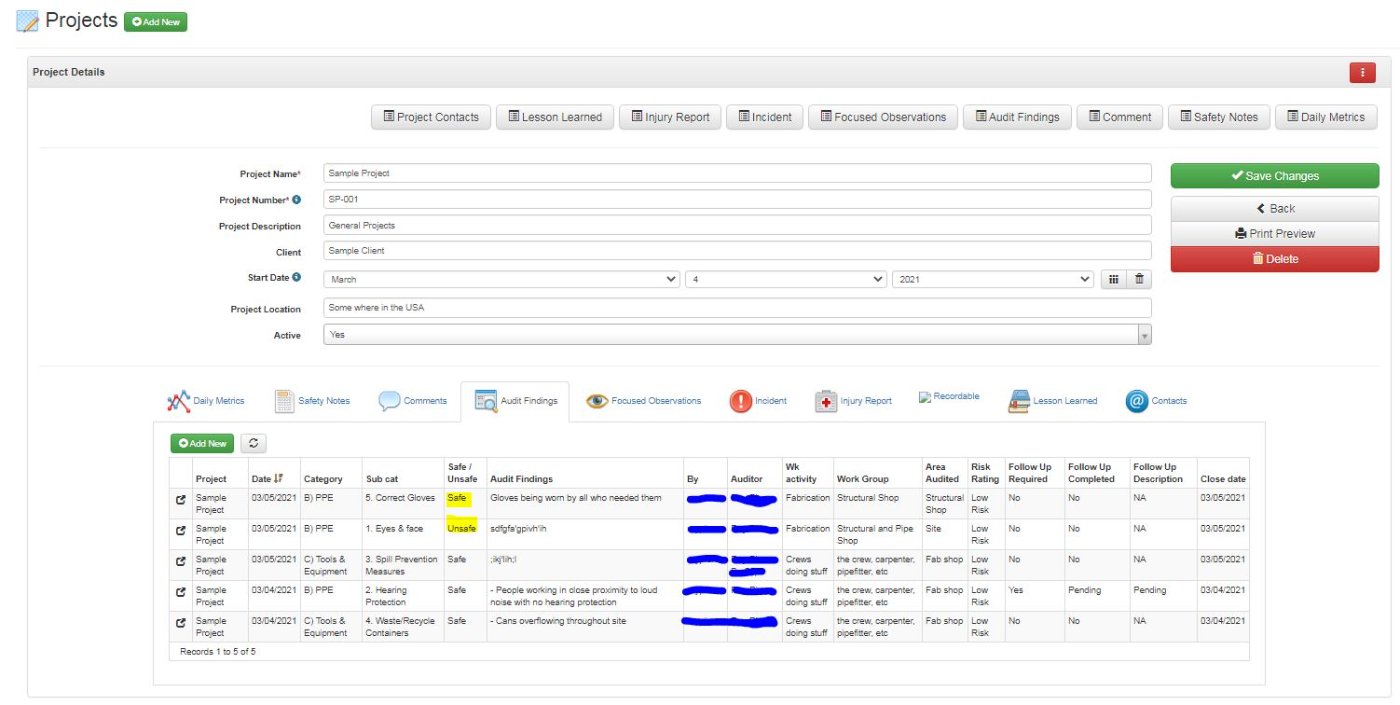Viewport: 1400px width, 705px height.
Task: Open the Incident top button
Action: tap(765, 117)
